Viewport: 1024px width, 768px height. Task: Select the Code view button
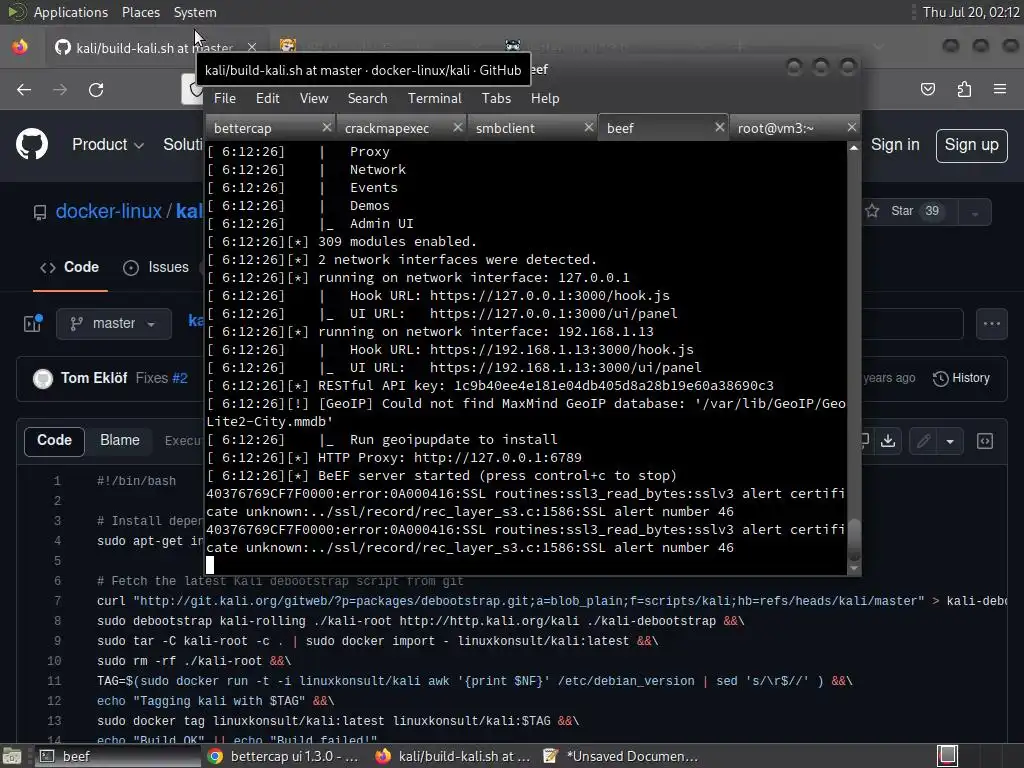coord(54,441)
